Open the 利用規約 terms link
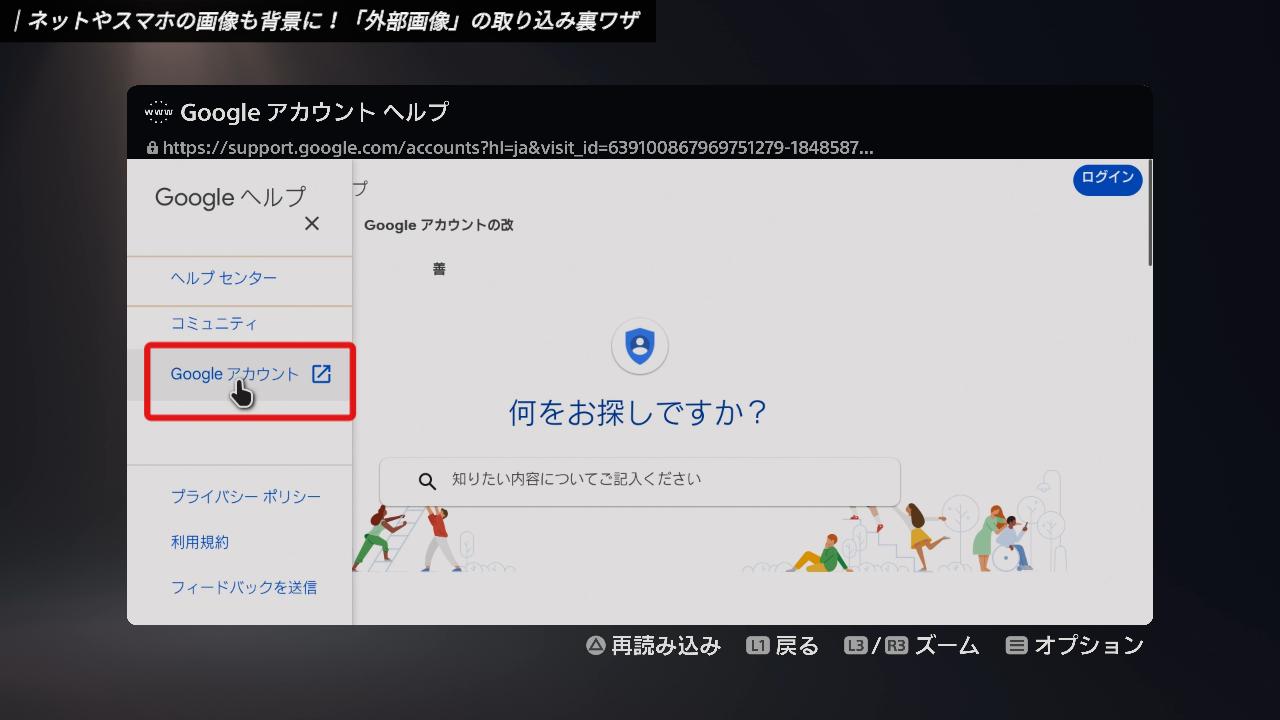 pos(199,542)
